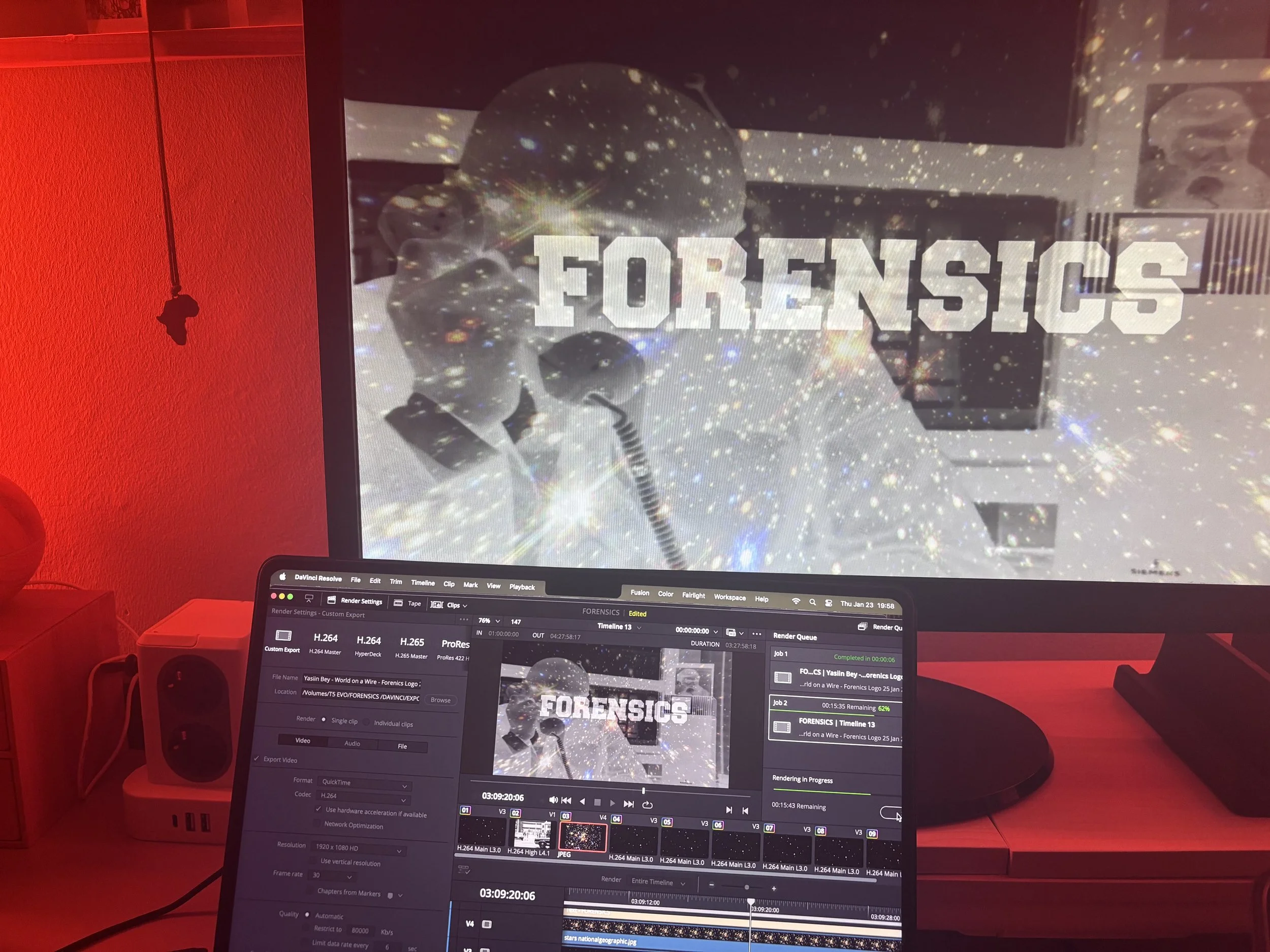Switch to the Audio tab
The height and width of the screenshot is (952, 1270).
(352, 743)
